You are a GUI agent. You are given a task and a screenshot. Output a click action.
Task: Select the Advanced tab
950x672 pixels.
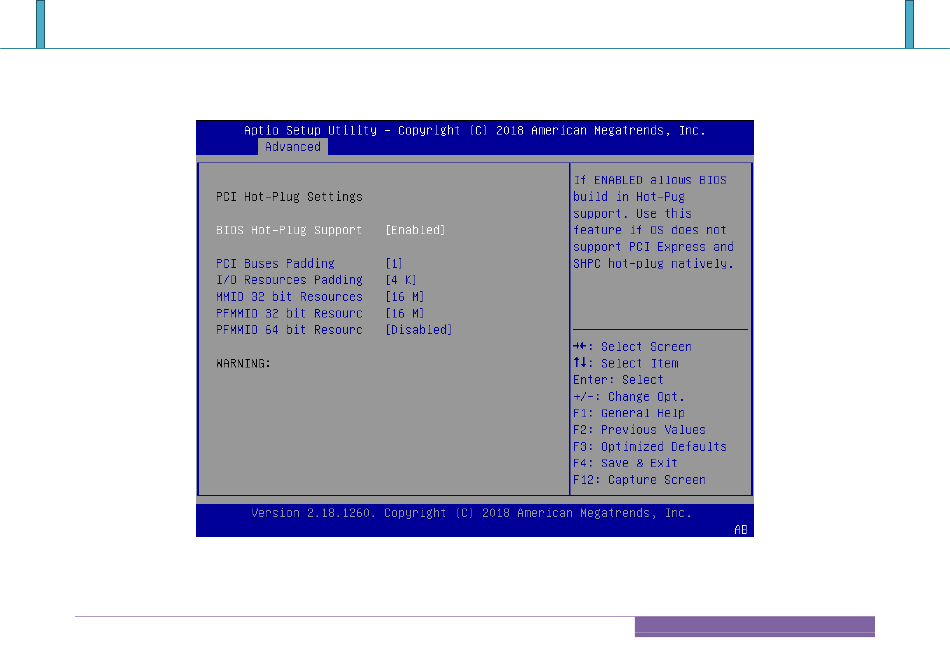293,147
